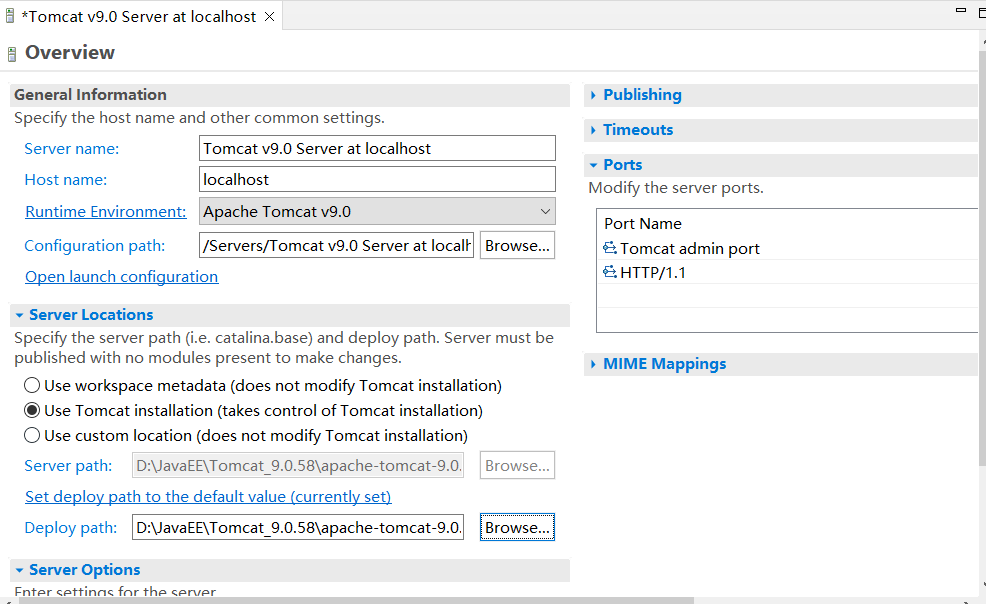Click the HTTP/1.1 port icon
Screen dimensions: 986x604
pos(610,272)
